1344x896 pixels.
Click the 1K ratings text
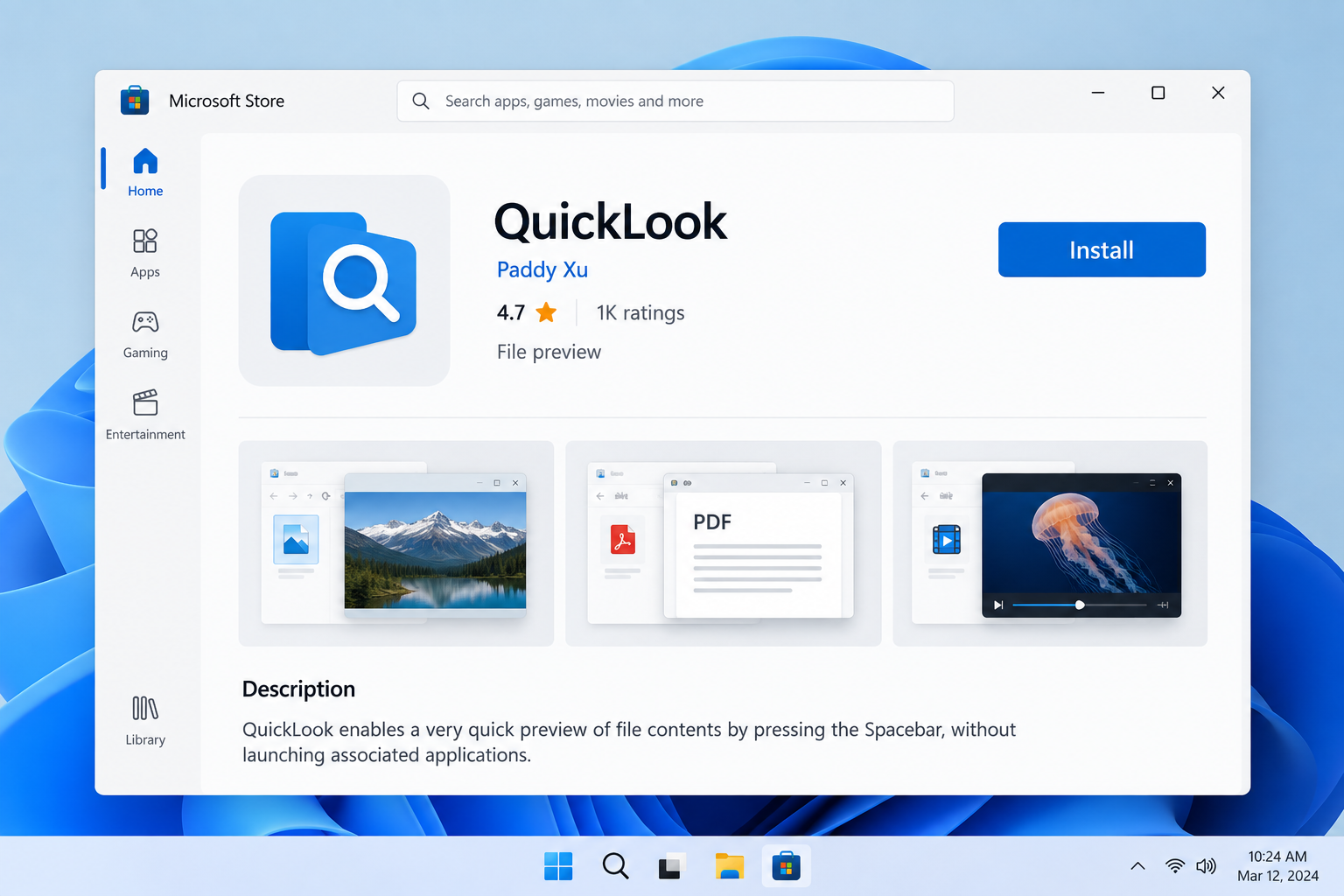pos(640,312)
